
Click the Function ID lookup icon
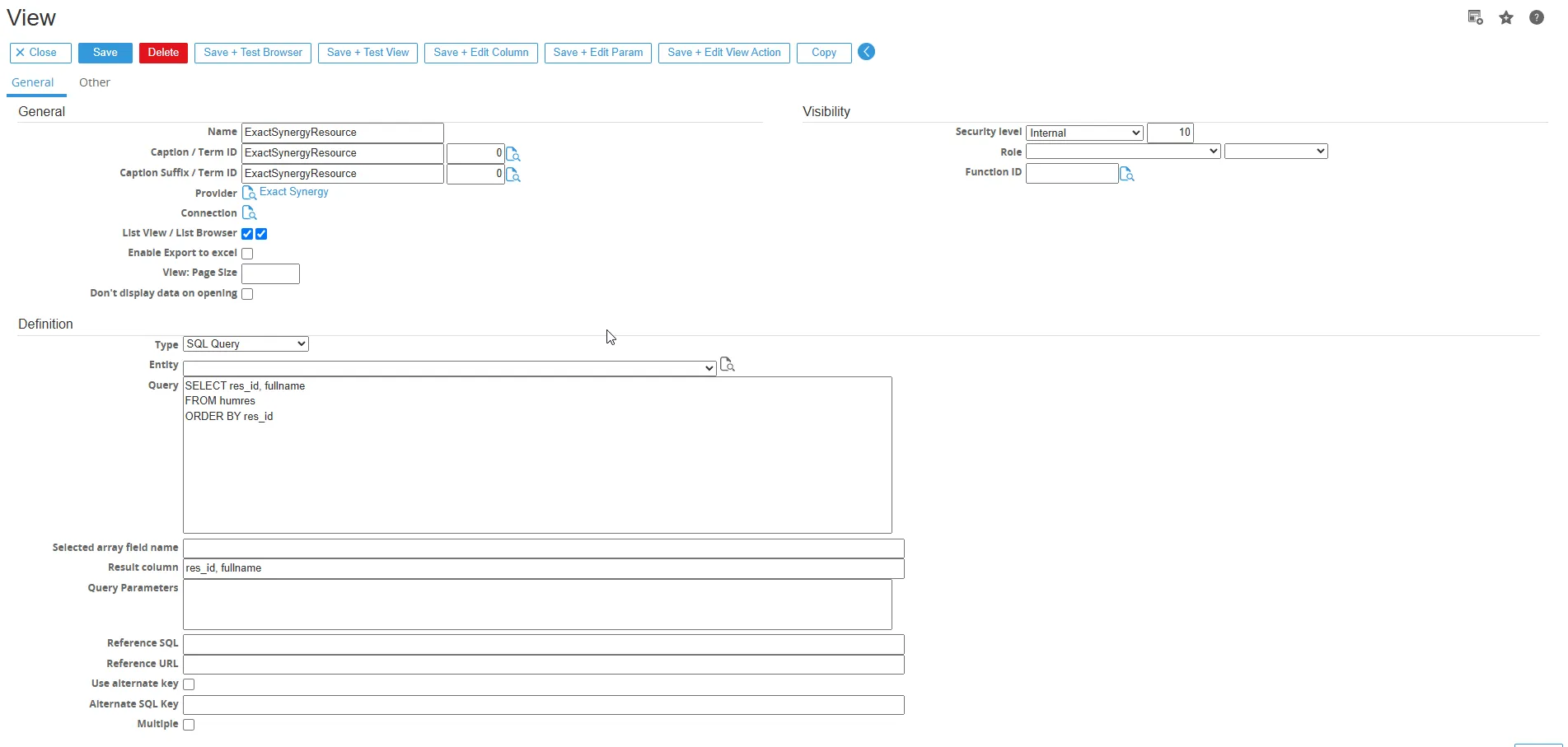(x=1126, y=174)
